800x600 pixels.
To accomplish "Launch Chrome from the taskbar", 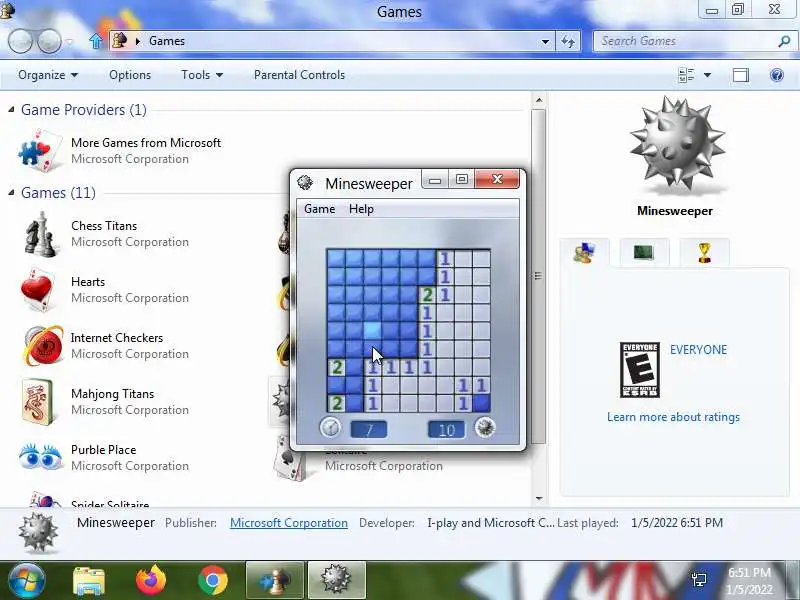I will (x=213, y=581).
